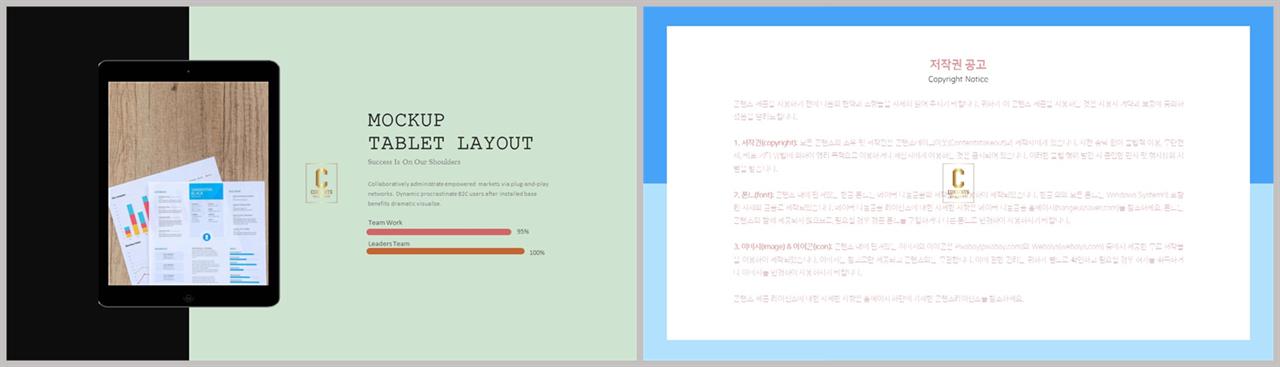Click the '3. 이미지(image) & 아이콘(icon)' paragraph

click(958, 259)
